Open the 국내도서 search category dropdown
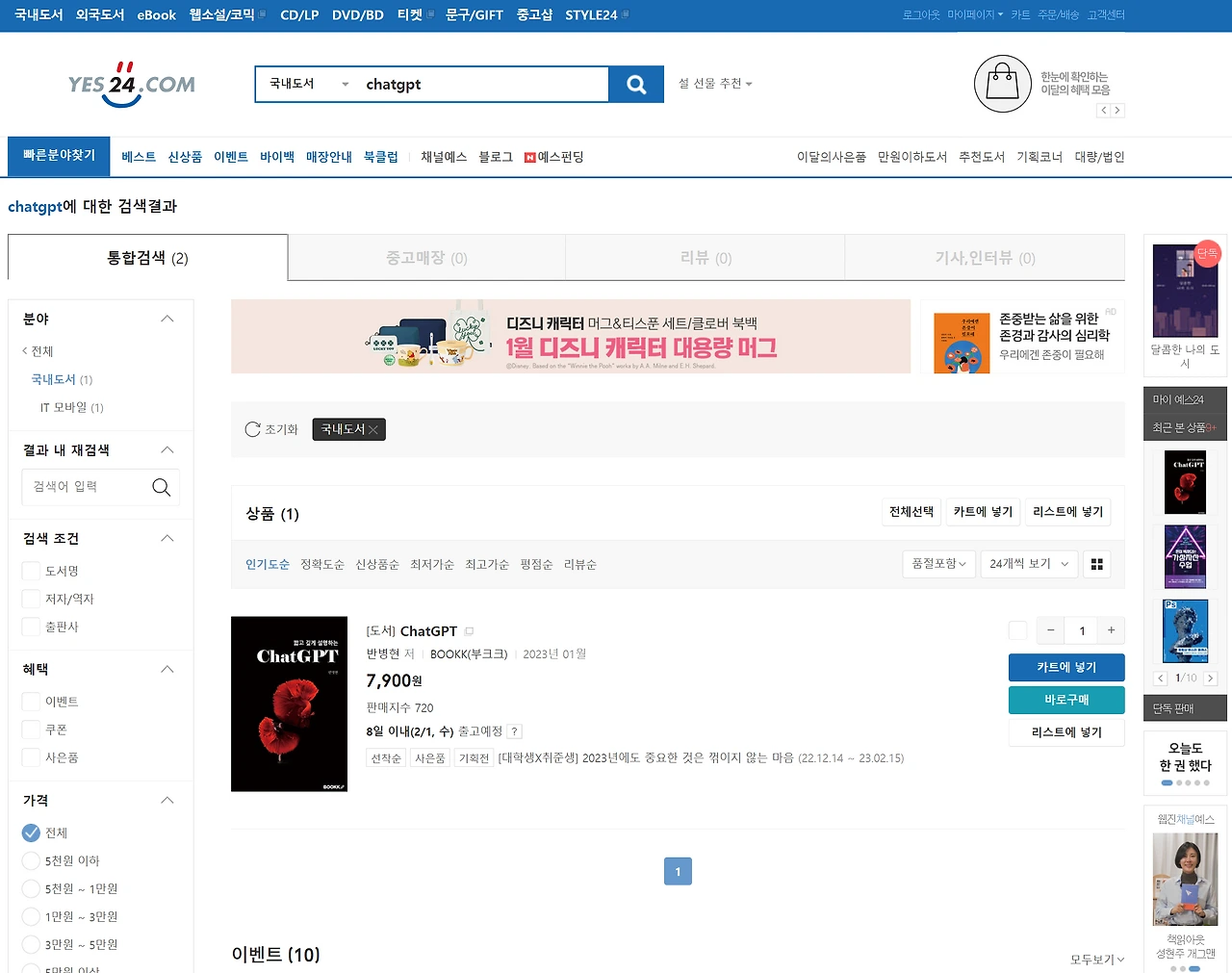The width and height of the screenshot is (1232, 973). [308, 85]
